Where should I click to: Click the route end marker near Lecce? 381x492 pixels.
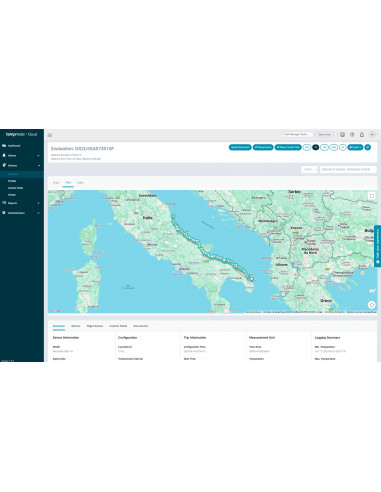click(x=252, y=279)
